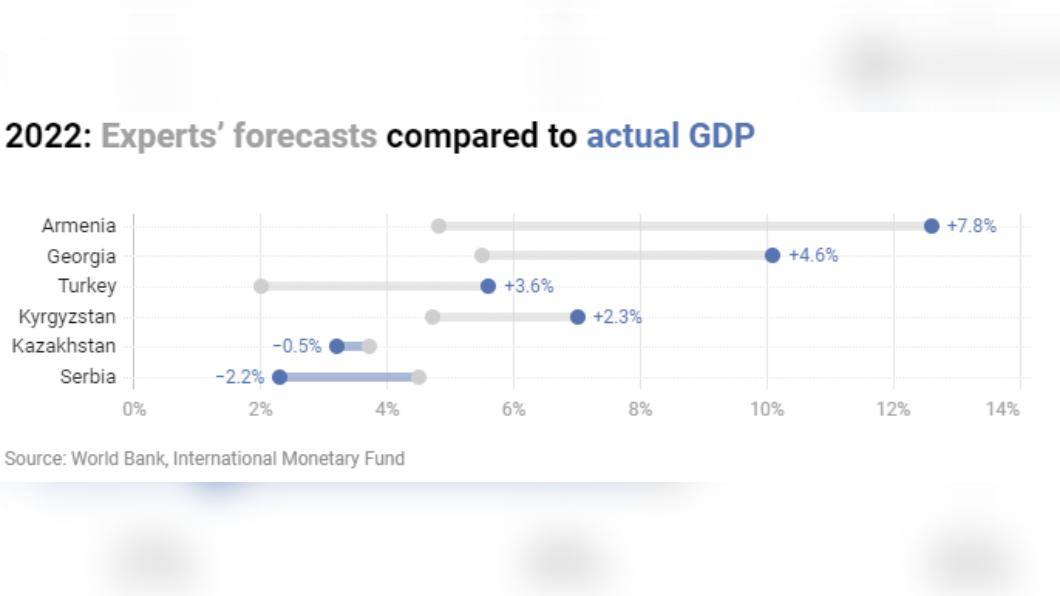Click Armenia's blue actual GDP dot
The width and height of the screenshot is (1060, 596).
click(x=931, y=226)
